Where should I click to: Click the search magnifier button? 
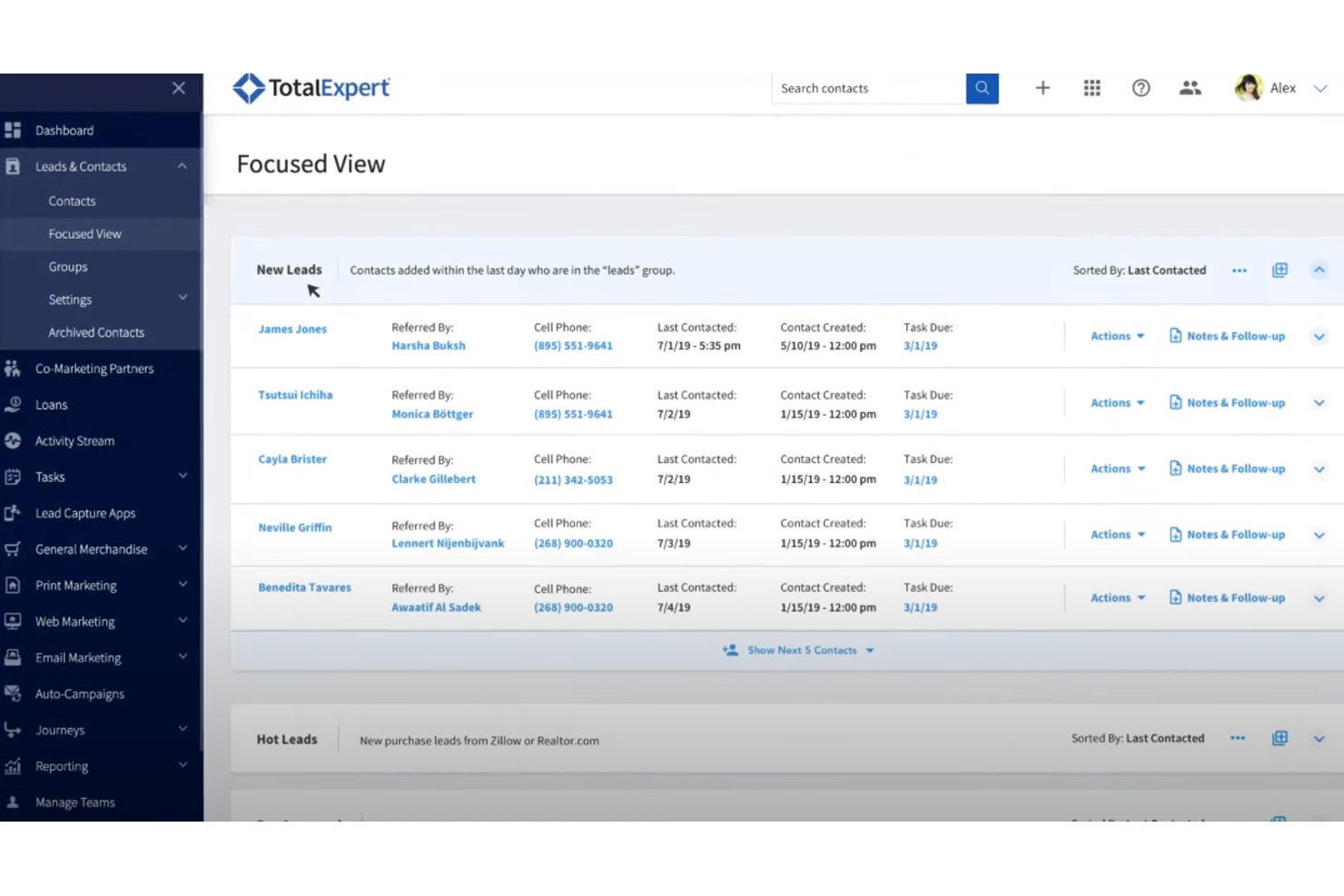[x=982, y=88]
